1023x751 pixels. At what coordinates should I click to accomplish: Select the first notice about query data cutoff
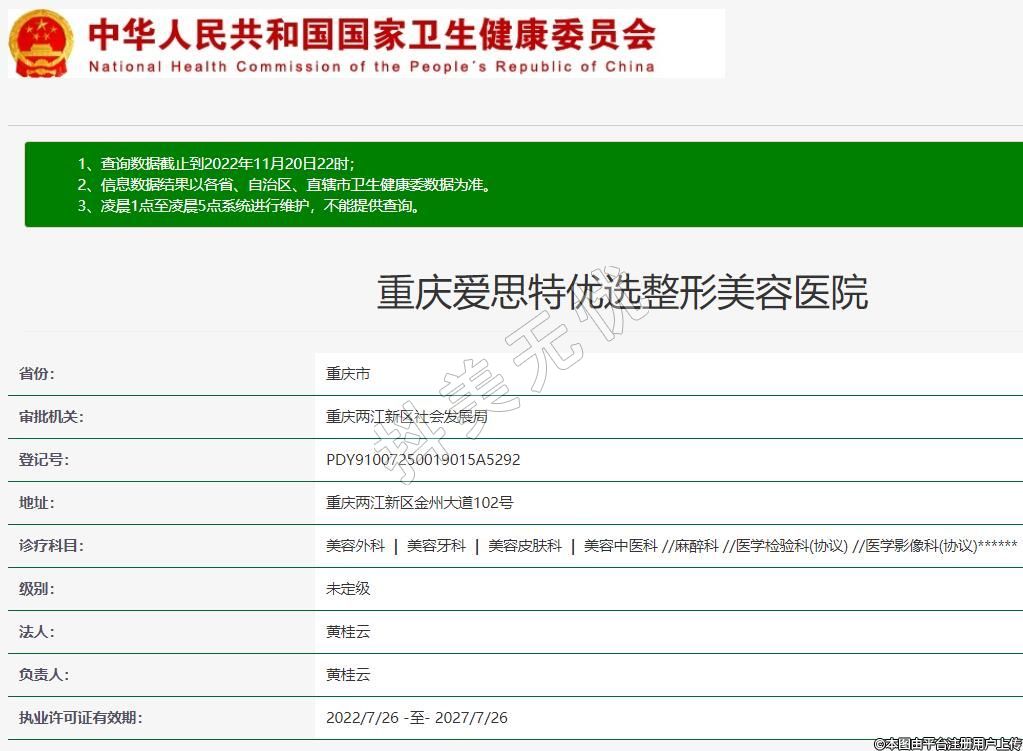point(216,163)
